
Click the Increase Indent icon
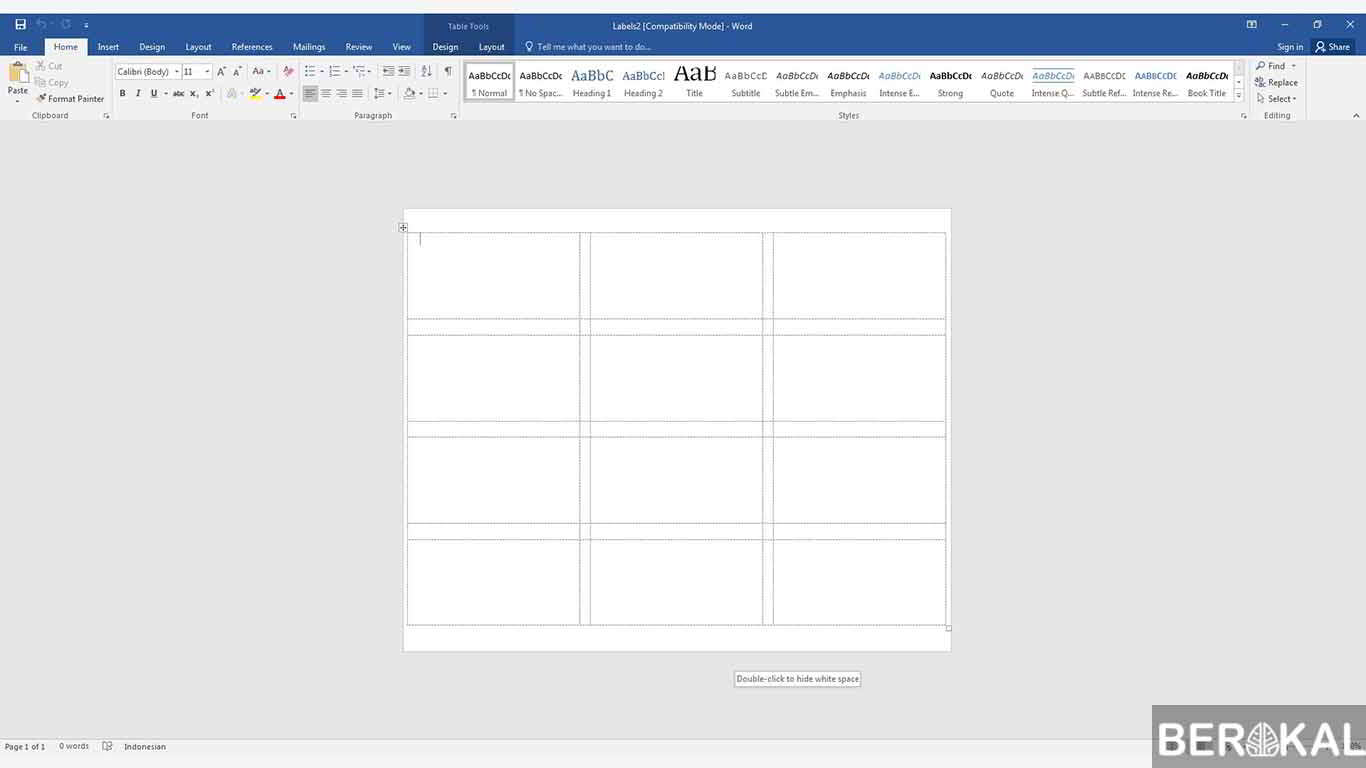[404, 72]
